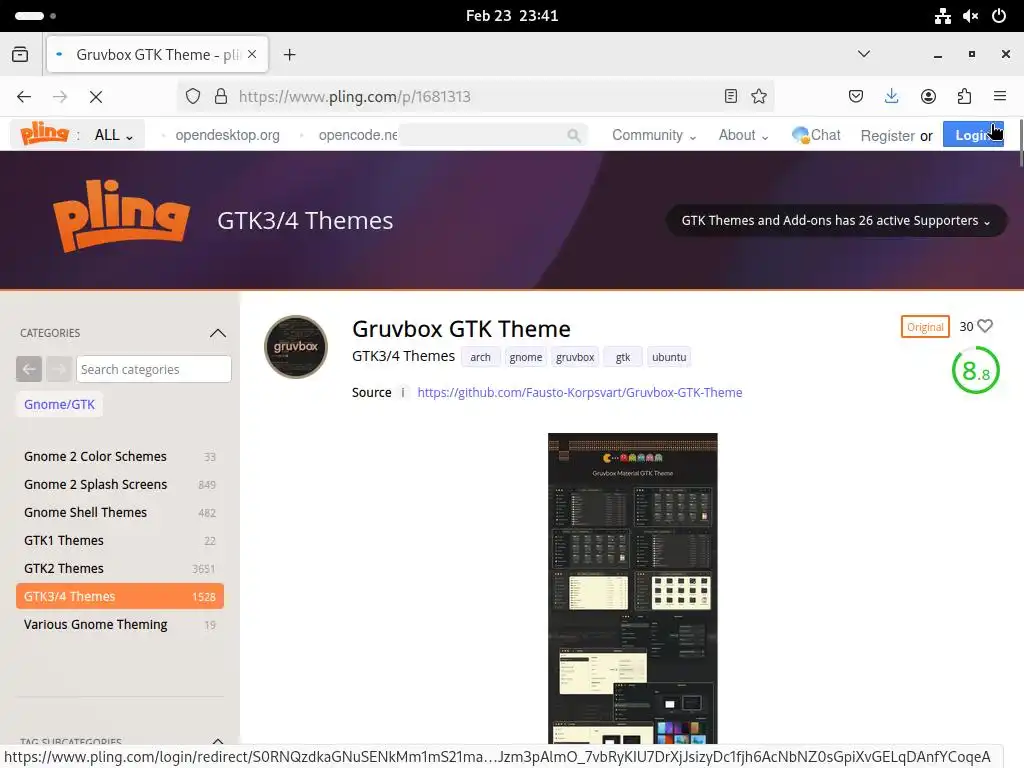
Task: Click the Gnome/GTK breadcrumb tag
Action: coord(59,404)
